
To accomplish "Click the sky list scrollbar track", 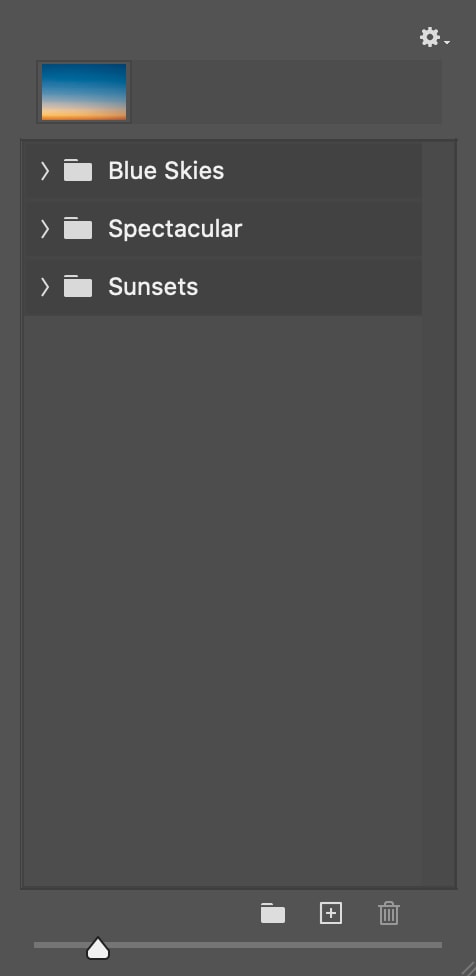I will pos(438,514).
